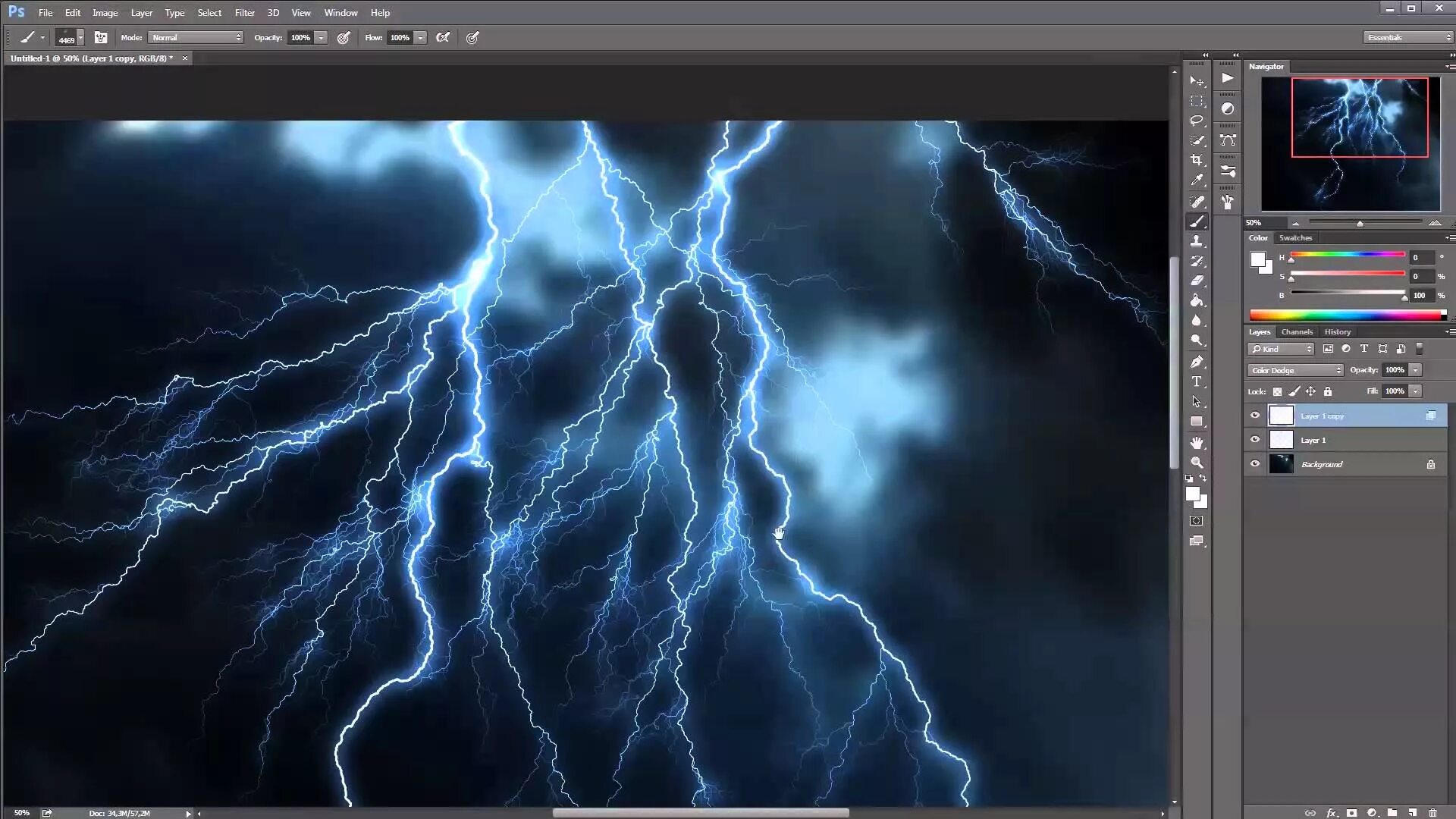
Task: Open the Essentials workspace switcher
Action: coord(1404,36)
